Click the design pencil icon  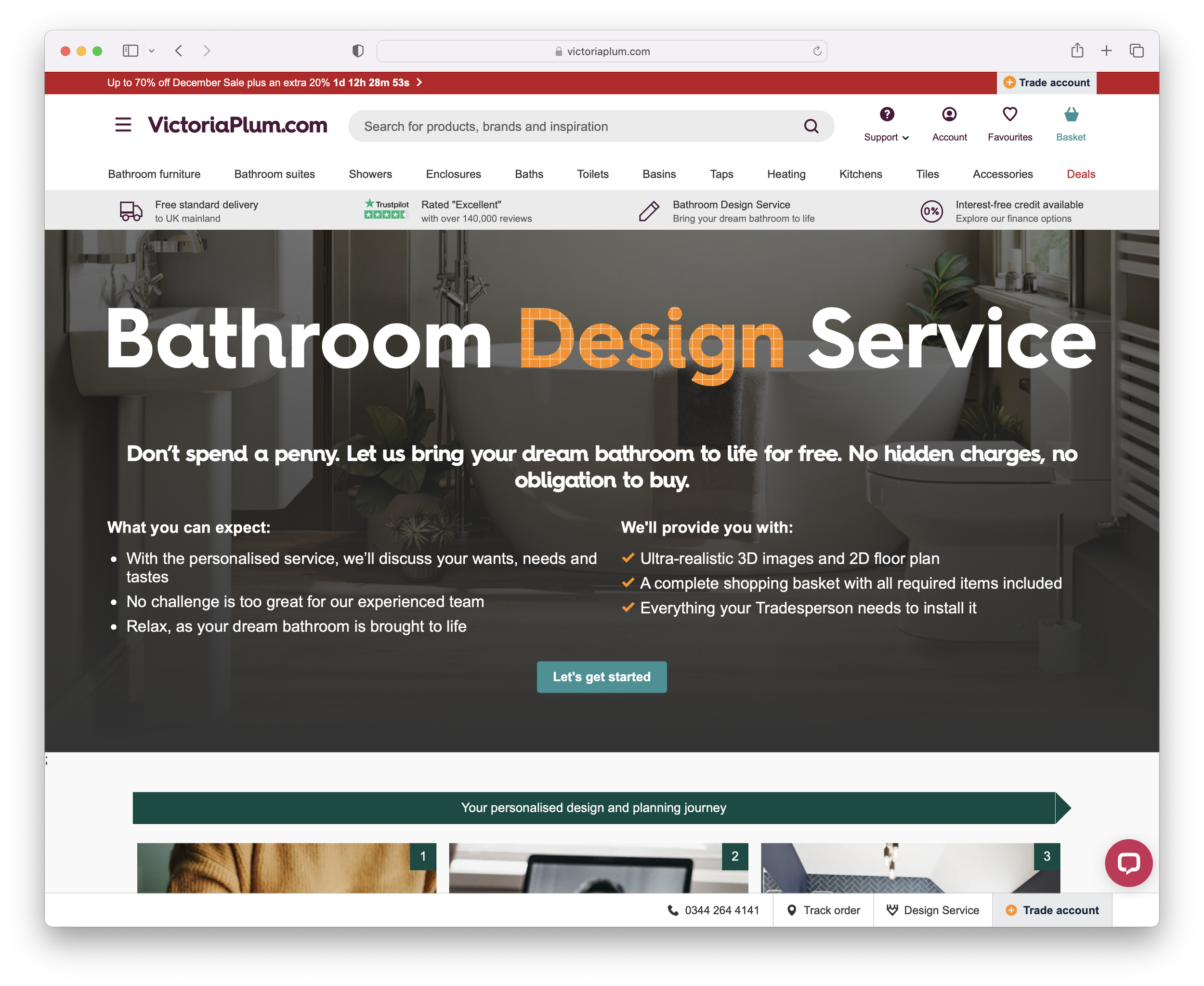pyautogui.click(x=649, y=211)
